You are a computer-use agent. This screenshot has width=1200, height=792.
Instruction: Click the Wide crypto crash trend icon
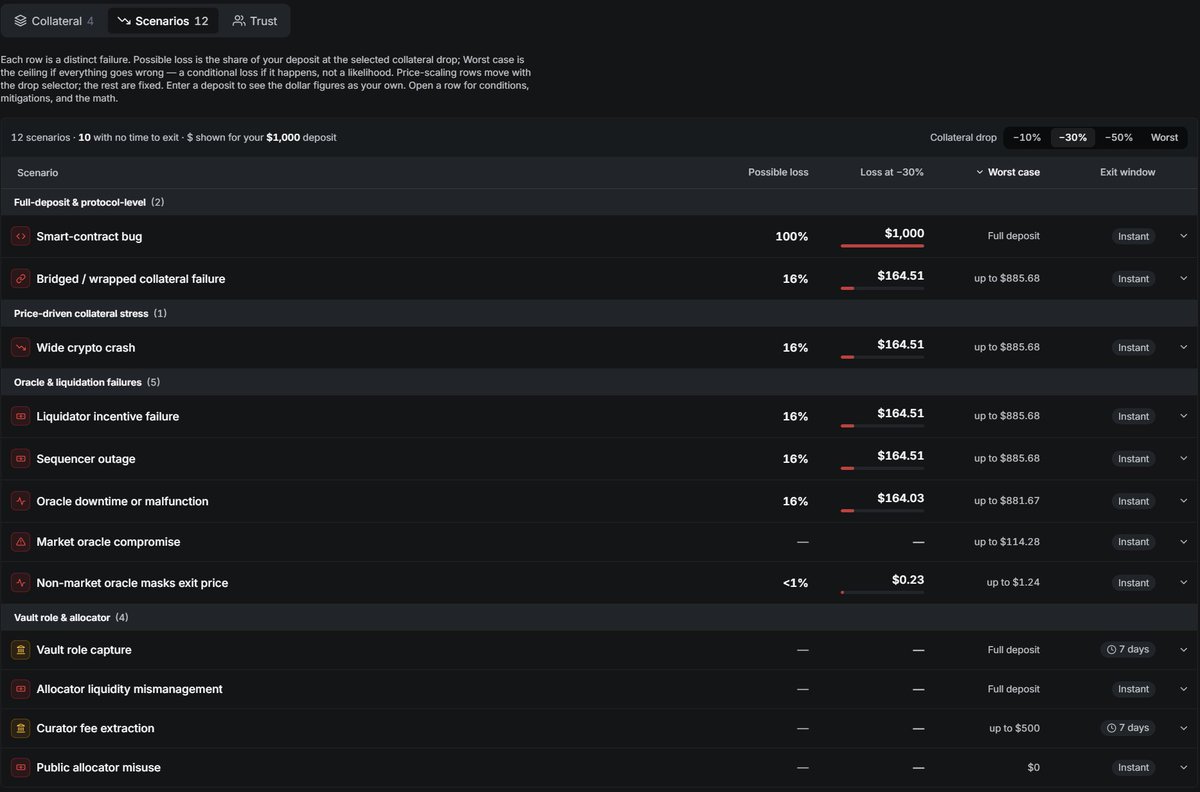(20, 347)
